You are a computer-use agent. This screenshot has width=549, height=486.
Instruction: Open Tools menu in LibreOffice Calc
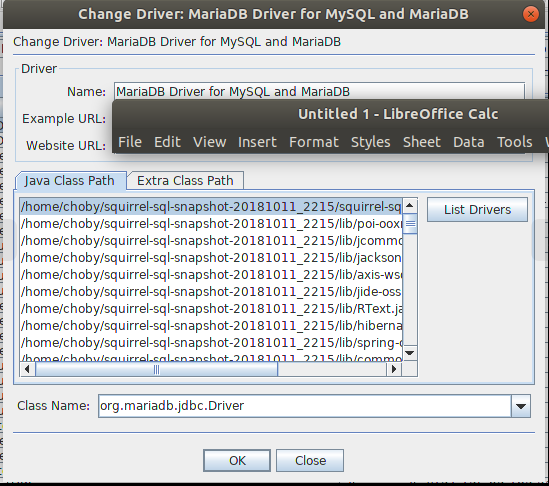point(515,142)
